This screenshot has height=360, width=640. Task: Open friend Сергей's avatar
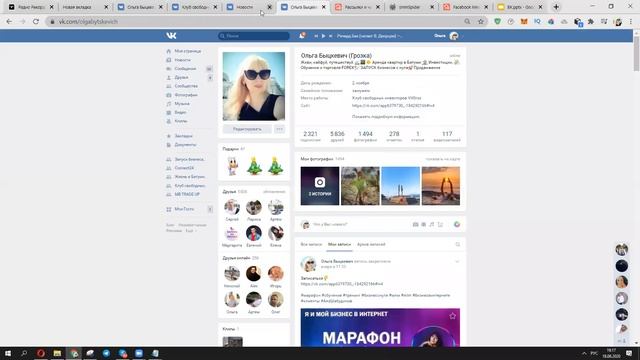[x=232, y=207]
